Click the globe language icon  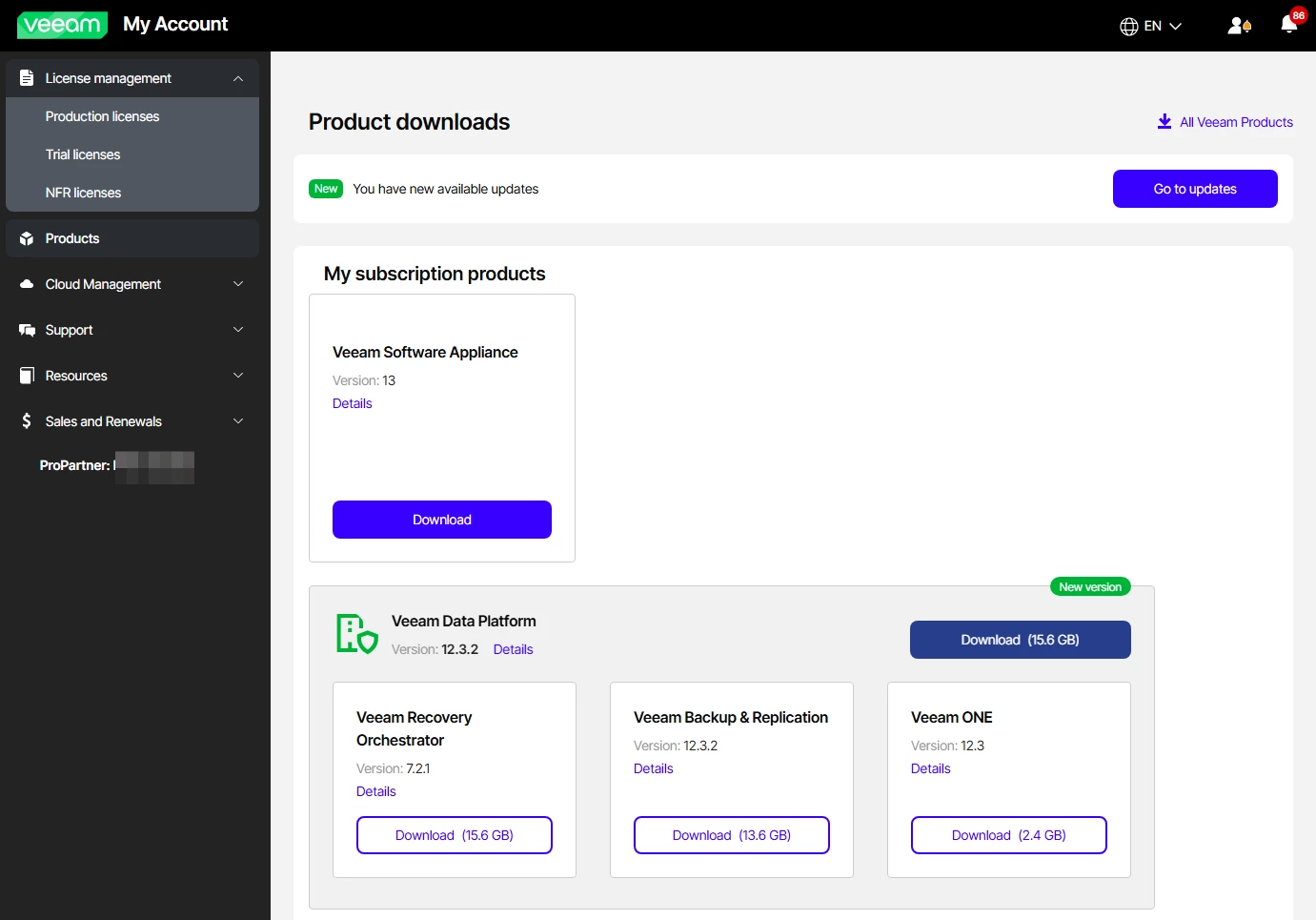1129,26
